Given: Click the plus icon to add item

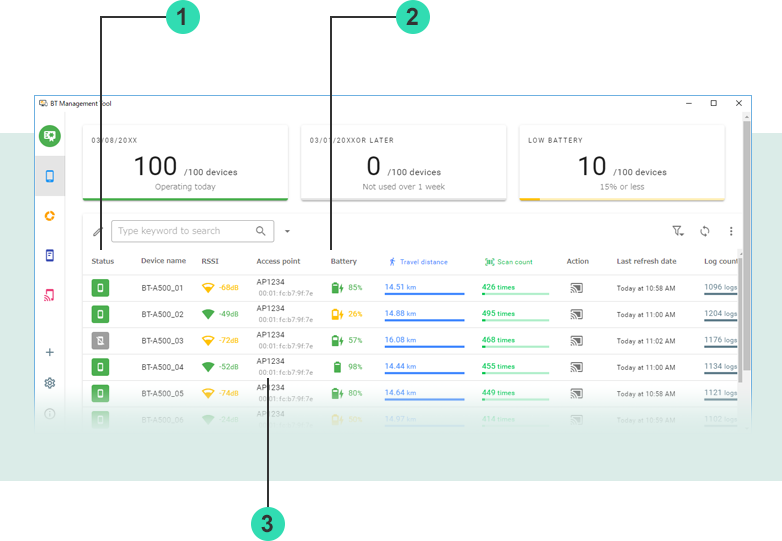Looking at the screenshot, I should [50, 352].
